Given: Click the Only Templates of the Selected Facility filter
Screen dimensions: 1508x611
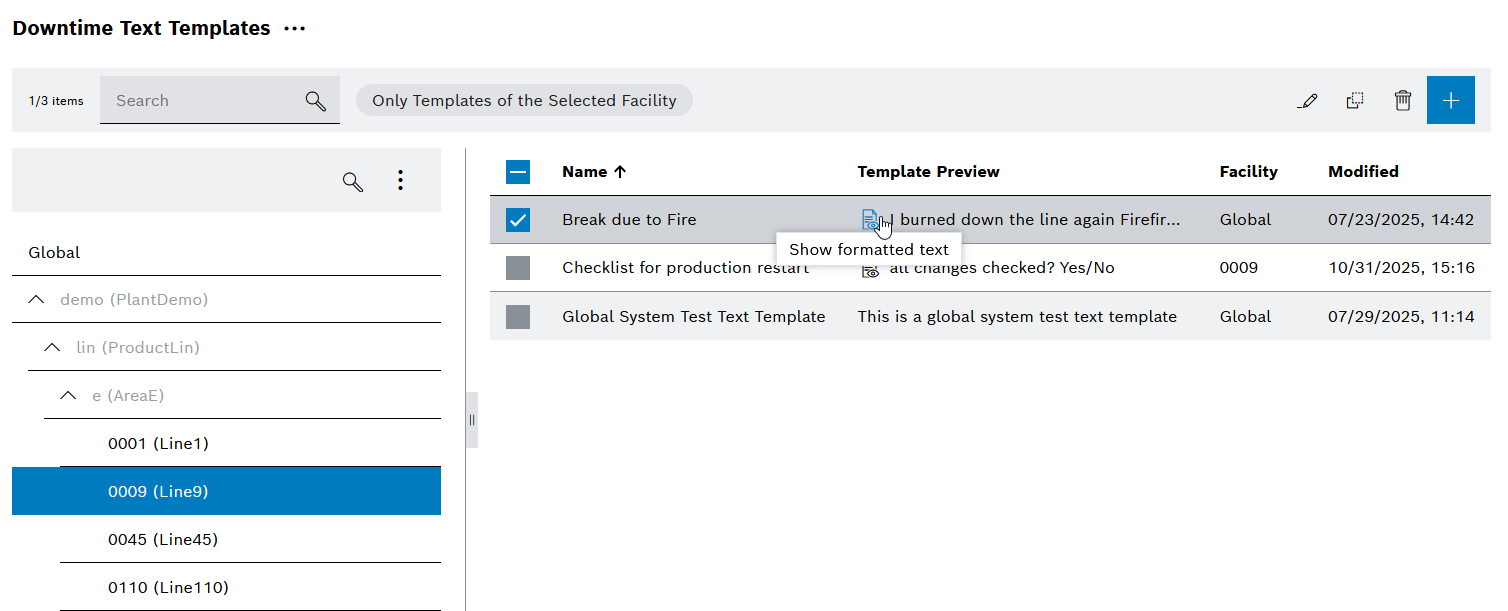Looking at the screenshot, I should point(523,100).
